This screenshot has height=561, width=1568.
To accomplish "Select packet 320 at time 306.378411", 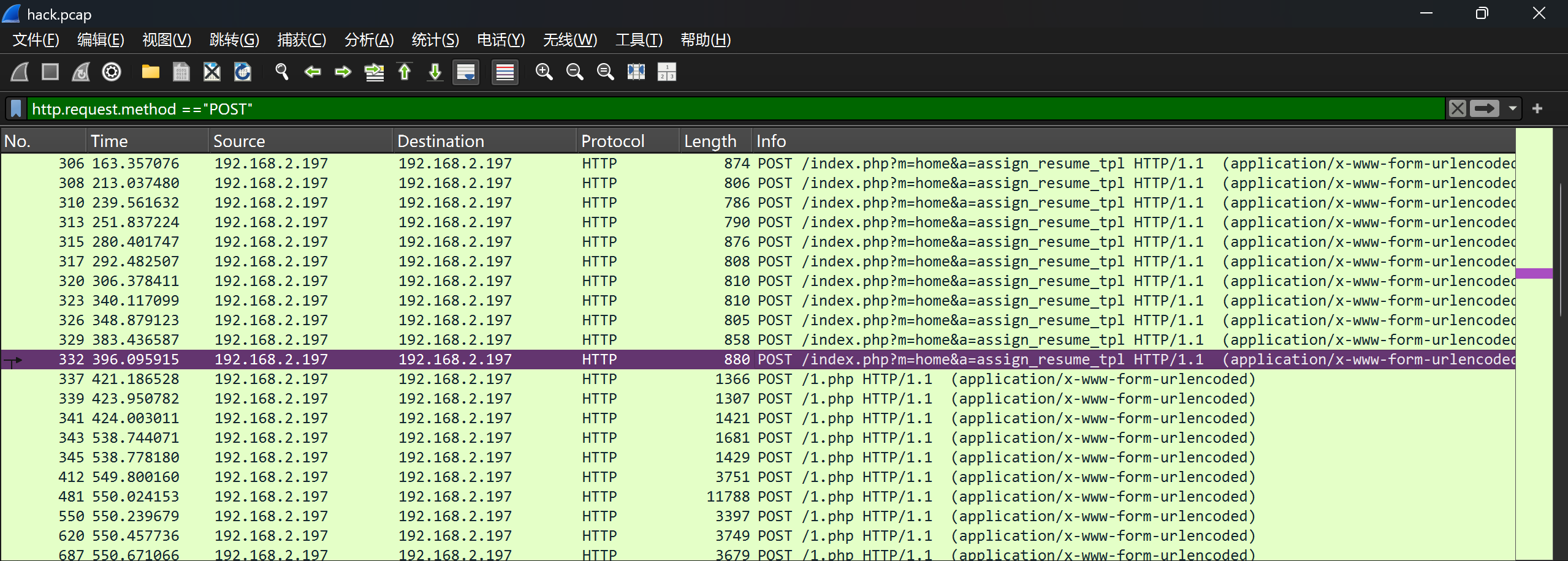I will tap(758, 281).
